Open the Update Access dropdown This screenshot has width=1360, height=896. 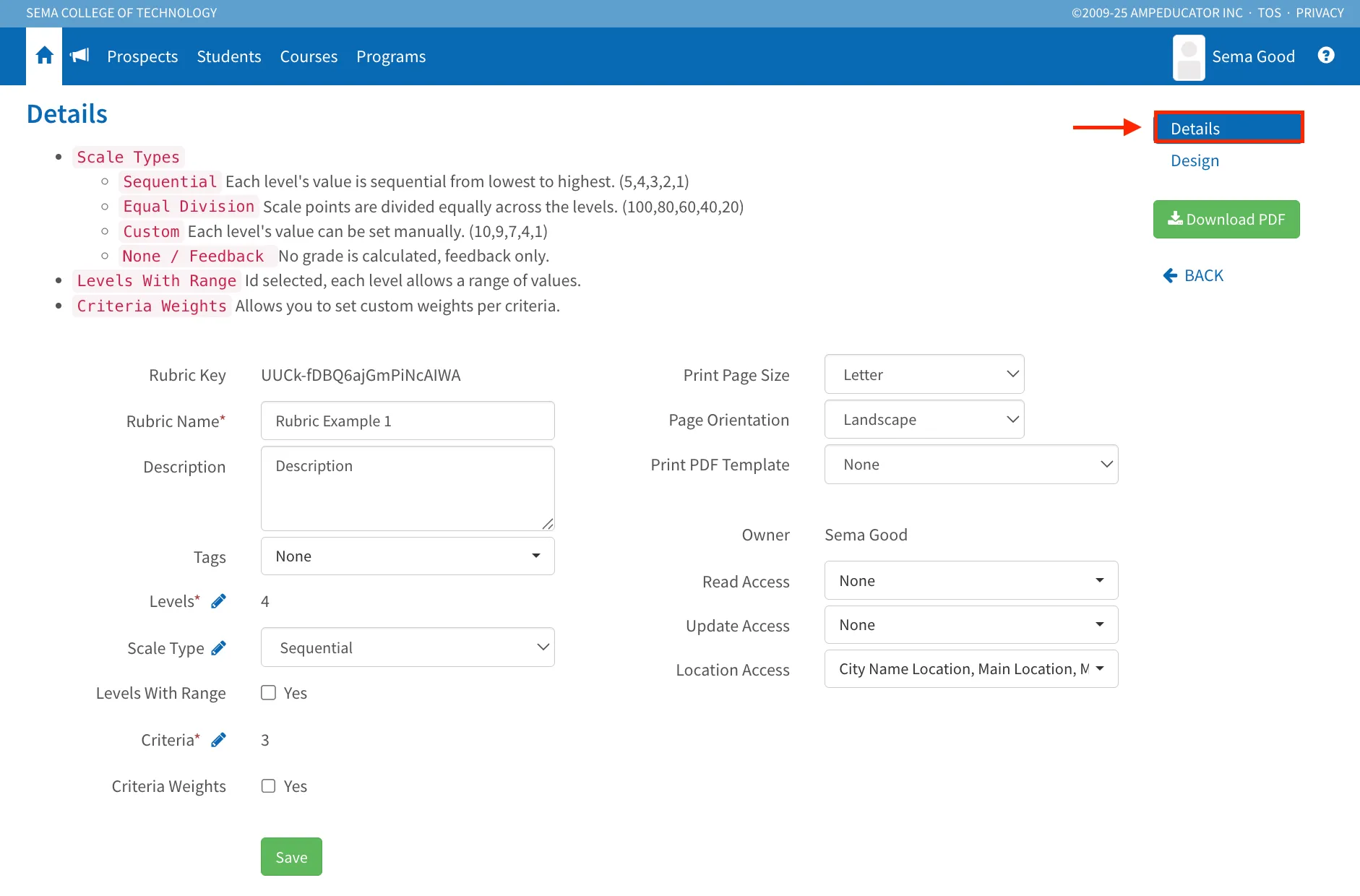(x=971, y=625)
